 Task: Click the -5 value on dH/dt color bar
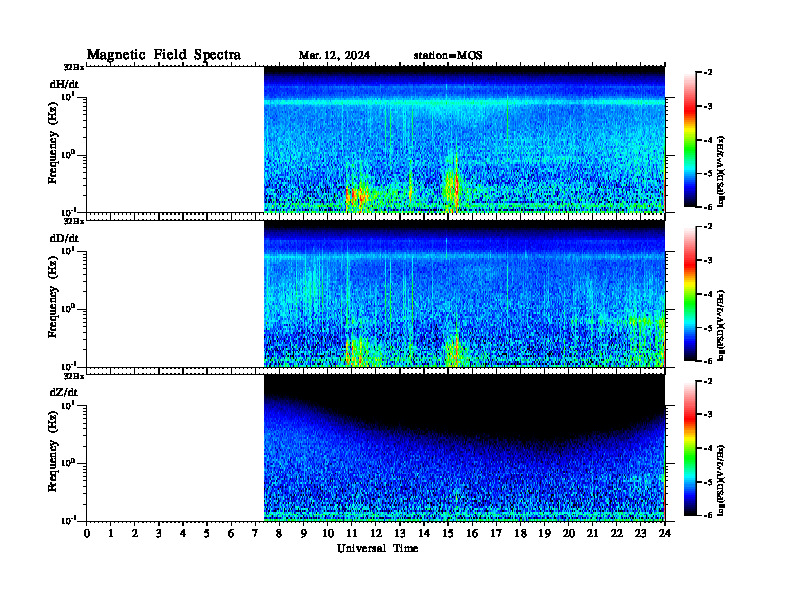point(708,174)
